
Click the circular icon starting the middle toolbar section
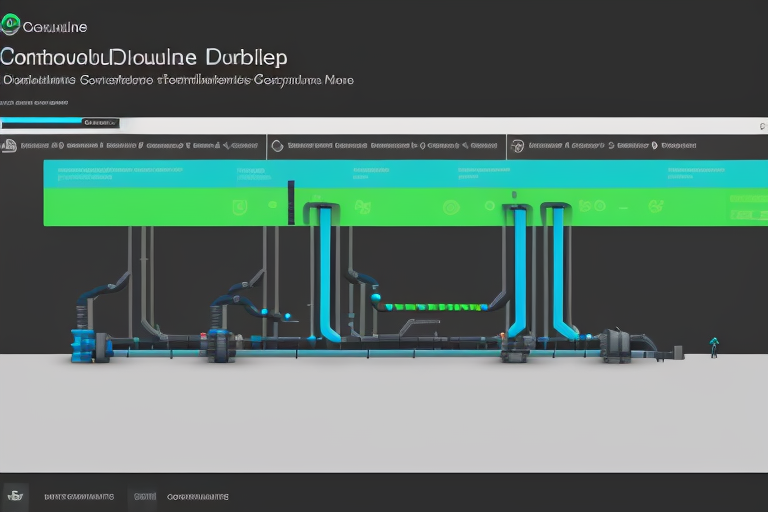click(277, 145)
